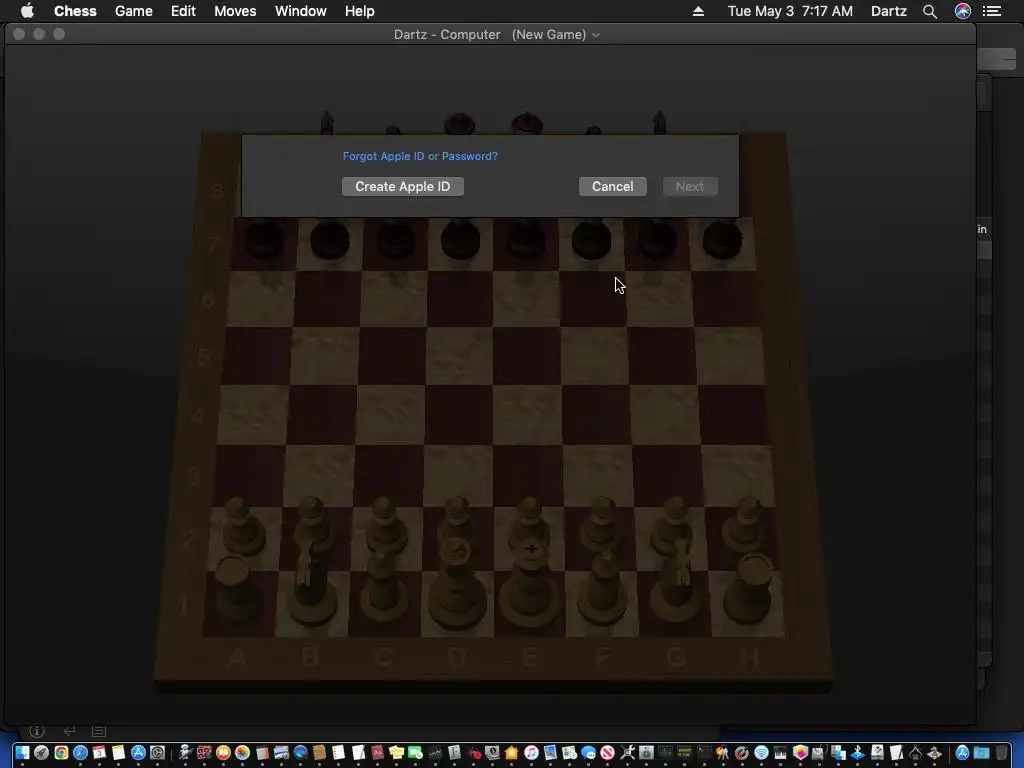
Task: Open System Preferences gear in Dock
Action: tap(157, 752)
